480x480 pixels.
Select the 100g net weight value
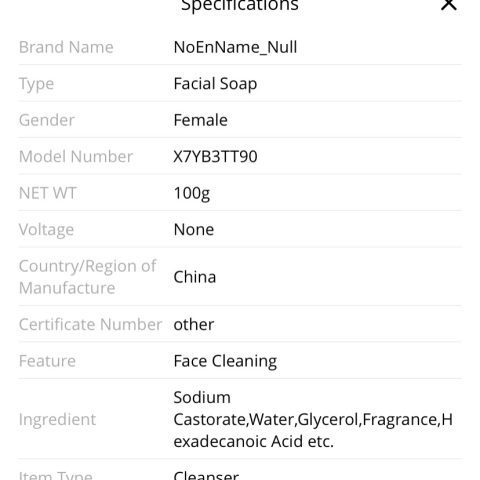(x=192, y=194)
